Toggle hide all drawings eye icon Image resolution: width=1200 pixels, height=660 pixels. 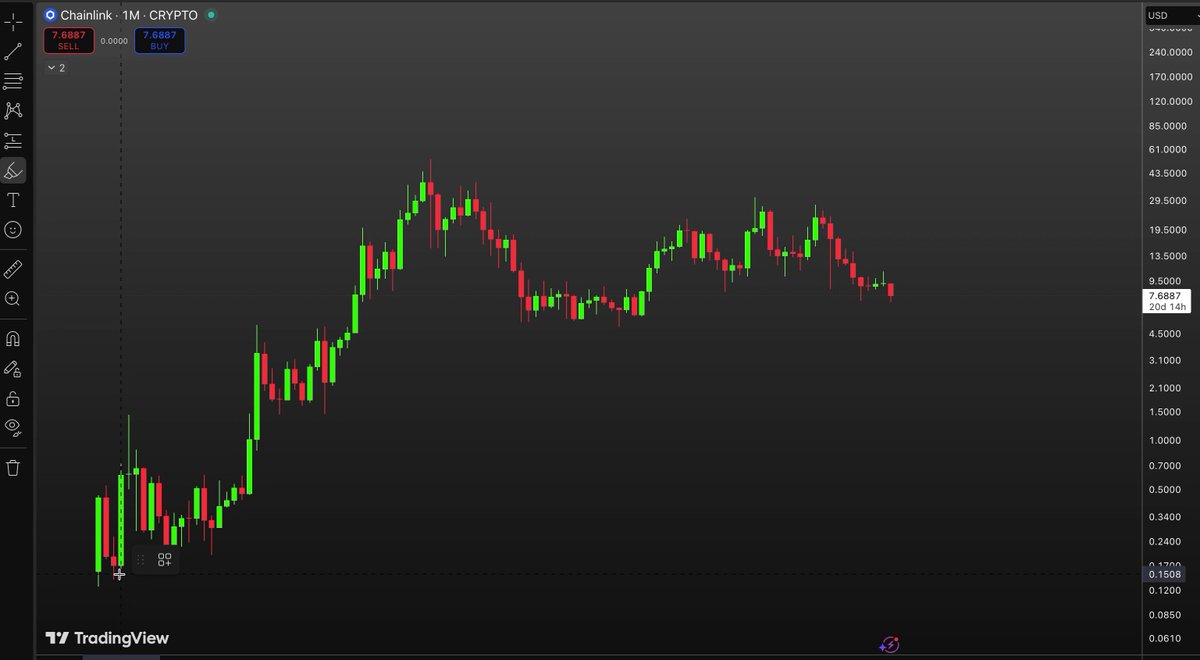pos(13,428)
